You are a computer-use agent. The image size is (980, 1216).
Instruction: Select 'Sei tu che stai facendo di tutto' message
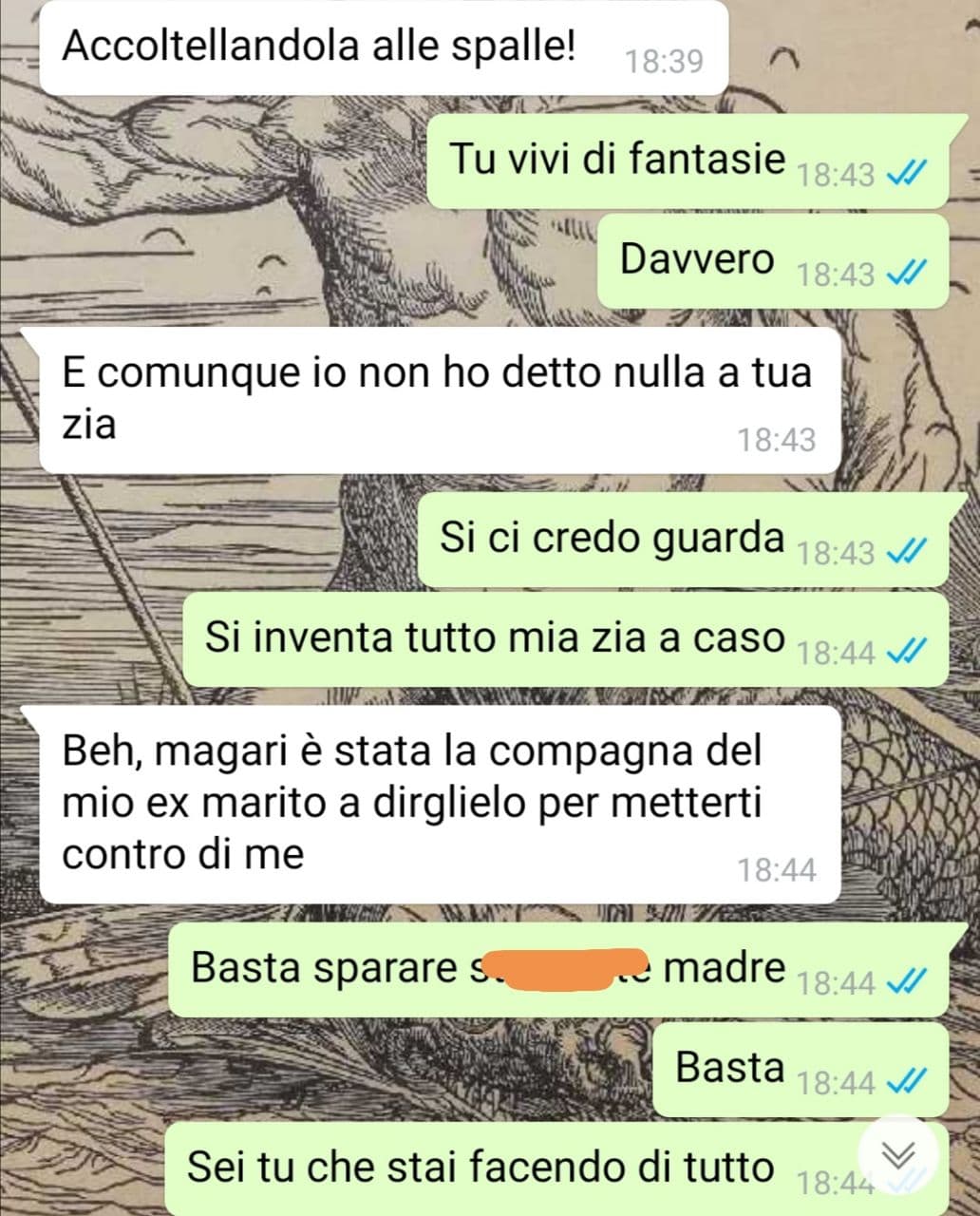[556, 1168]
